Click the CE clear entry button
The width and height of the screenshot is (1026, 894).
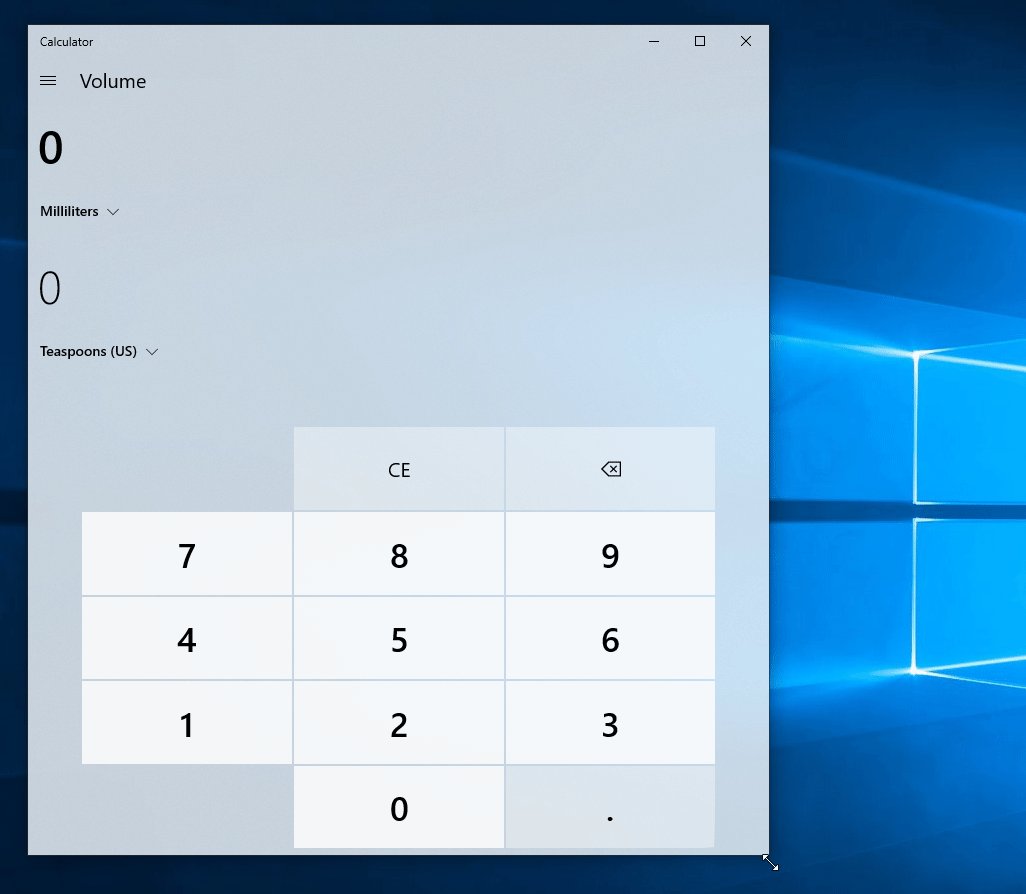[399, 470]
